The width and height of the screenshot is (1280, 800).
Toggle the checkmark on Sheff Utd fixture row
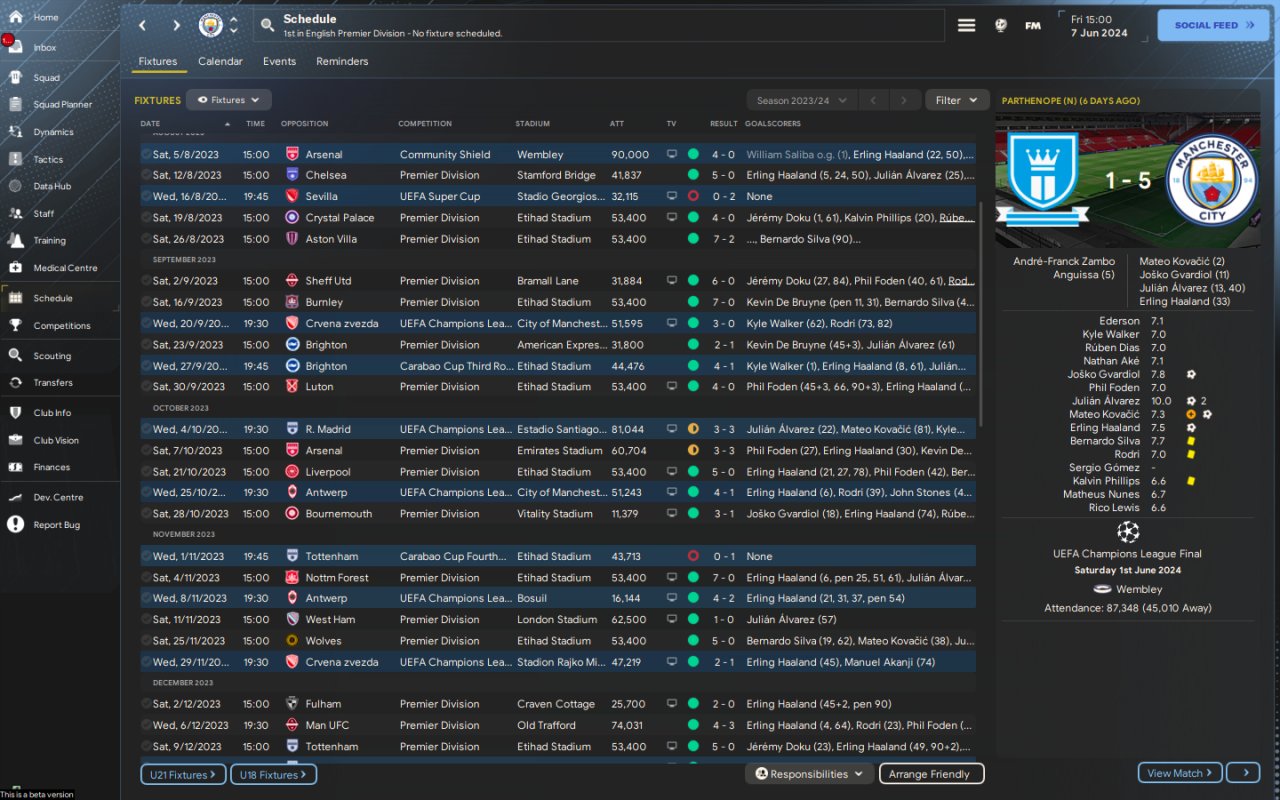tap(146, 281)
